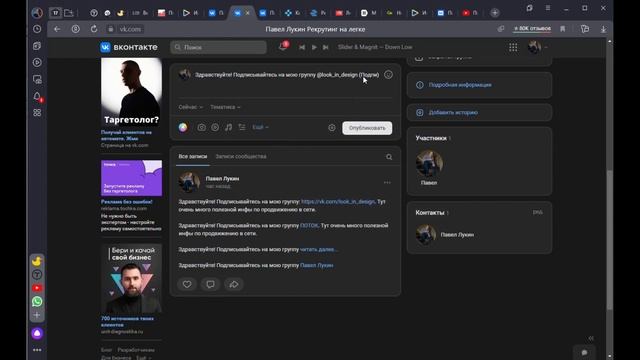
Task: Switch to the Записи сообщества tab
Action: pyautogui.click(x=241, y=156)
